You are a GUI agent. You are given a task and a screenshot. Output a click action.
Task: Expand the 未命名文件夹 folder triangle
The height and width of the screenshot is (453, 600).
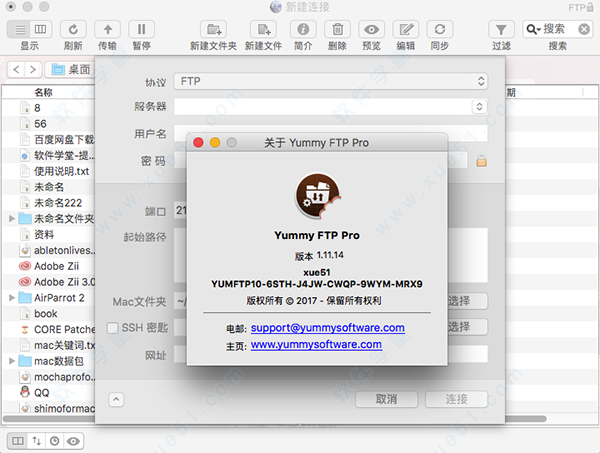tap(12, 218)
